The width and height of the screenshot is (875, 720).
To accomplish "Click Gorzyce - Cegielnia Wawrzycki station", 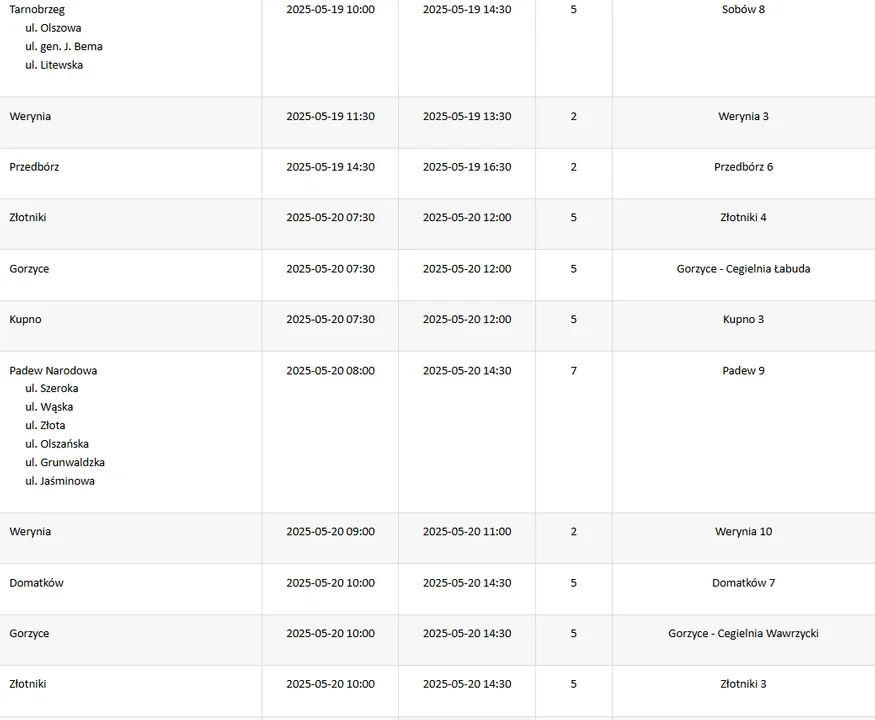I will (743, 633).
